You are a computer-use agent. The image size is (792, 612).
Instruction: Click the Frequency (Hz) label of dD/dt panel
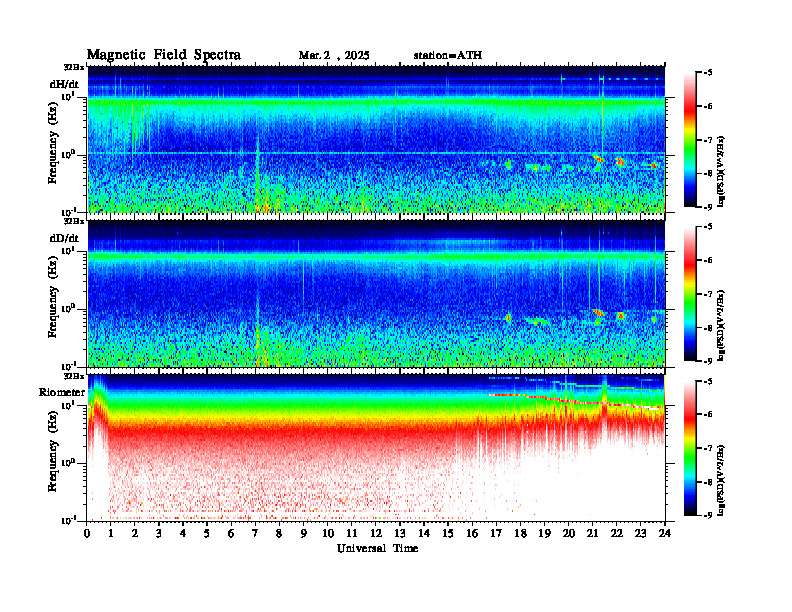click(x=53, y=298)
